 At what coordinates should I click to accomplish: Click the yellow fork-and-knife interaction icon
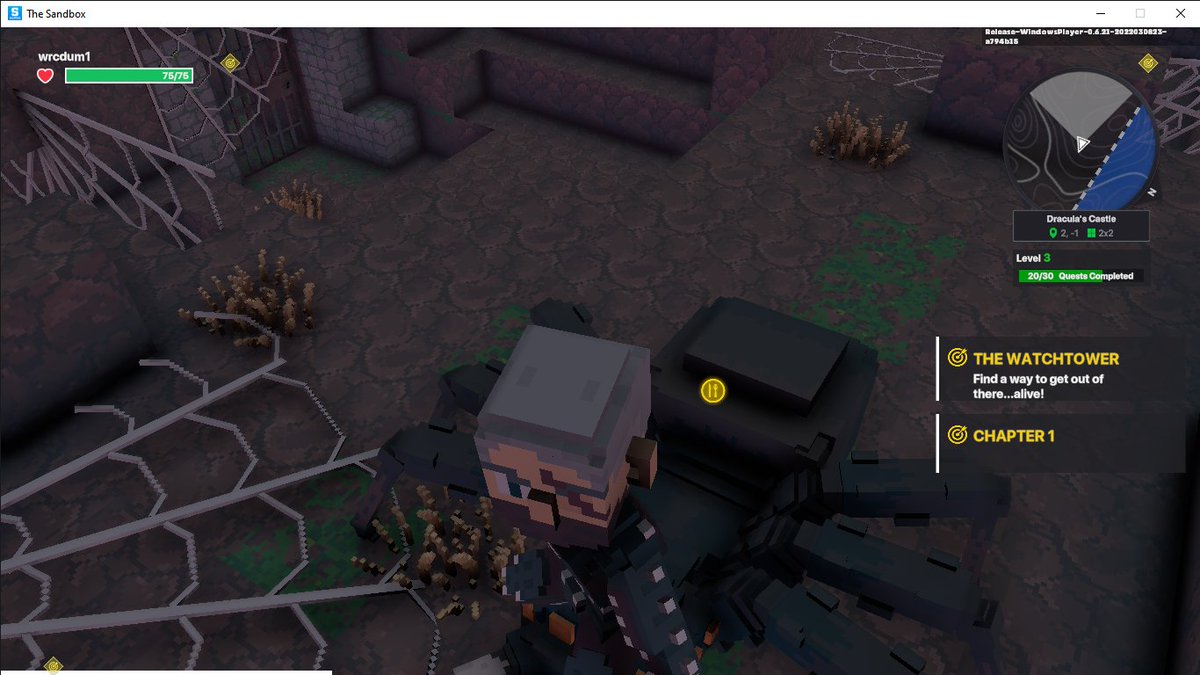pyautogui.click(x=713, y=390)
